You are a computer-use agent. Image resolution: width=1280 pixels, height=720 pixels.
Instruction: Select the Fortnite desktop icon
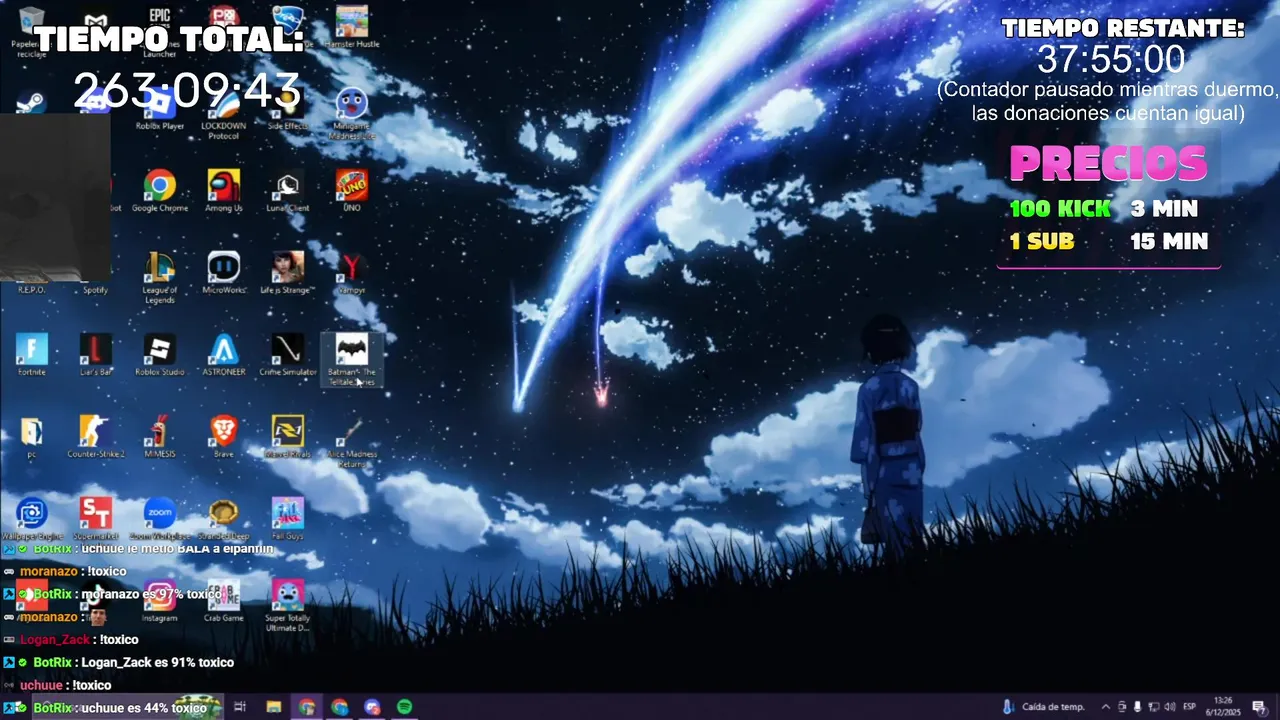coord(31,354)
